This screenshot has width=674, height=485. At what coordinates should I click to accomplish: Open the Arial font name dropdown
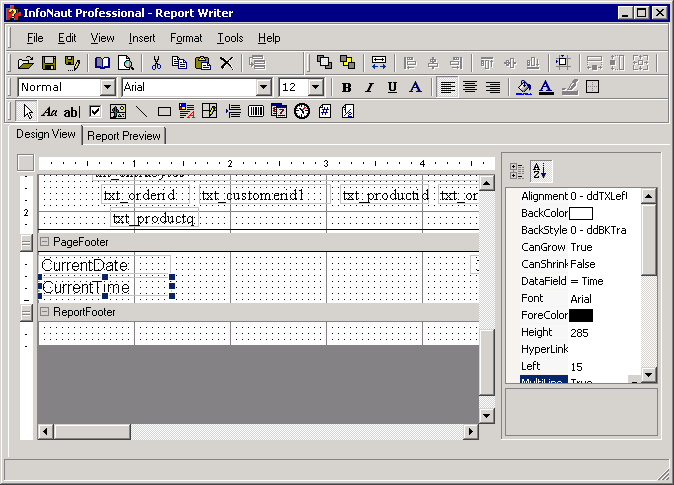click(263, 87)
